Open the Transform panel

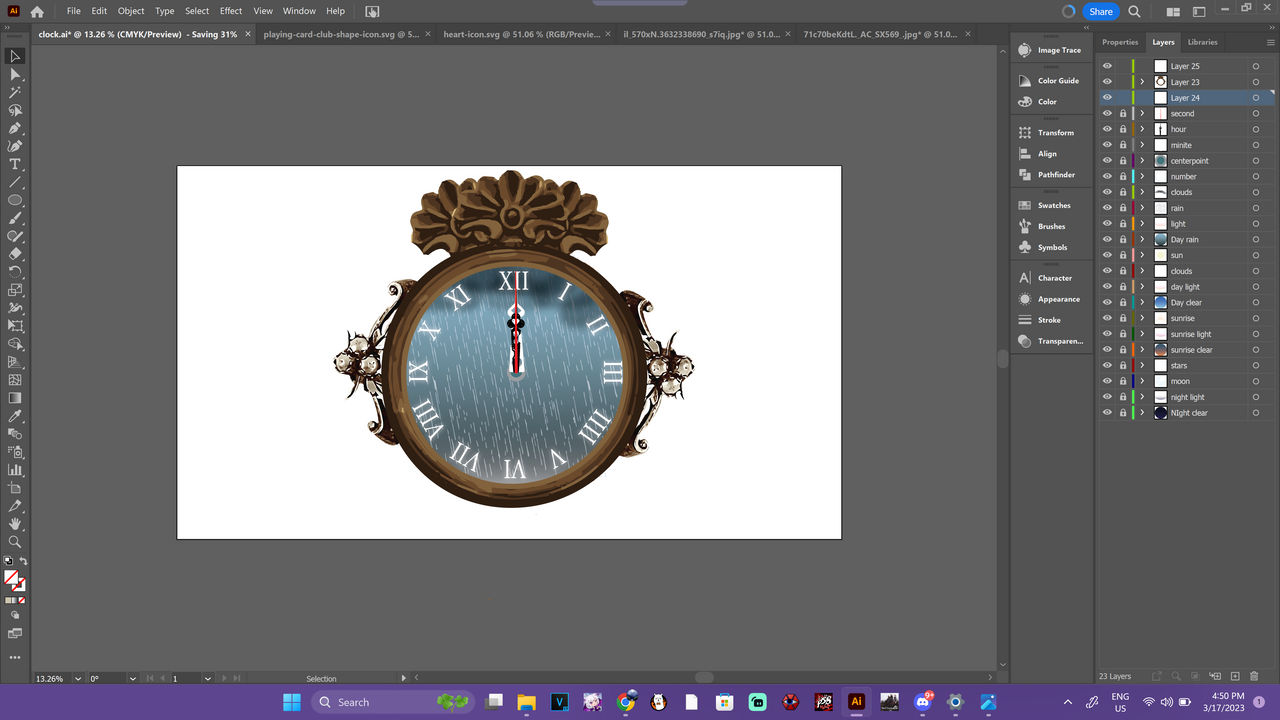[1047, 133]
